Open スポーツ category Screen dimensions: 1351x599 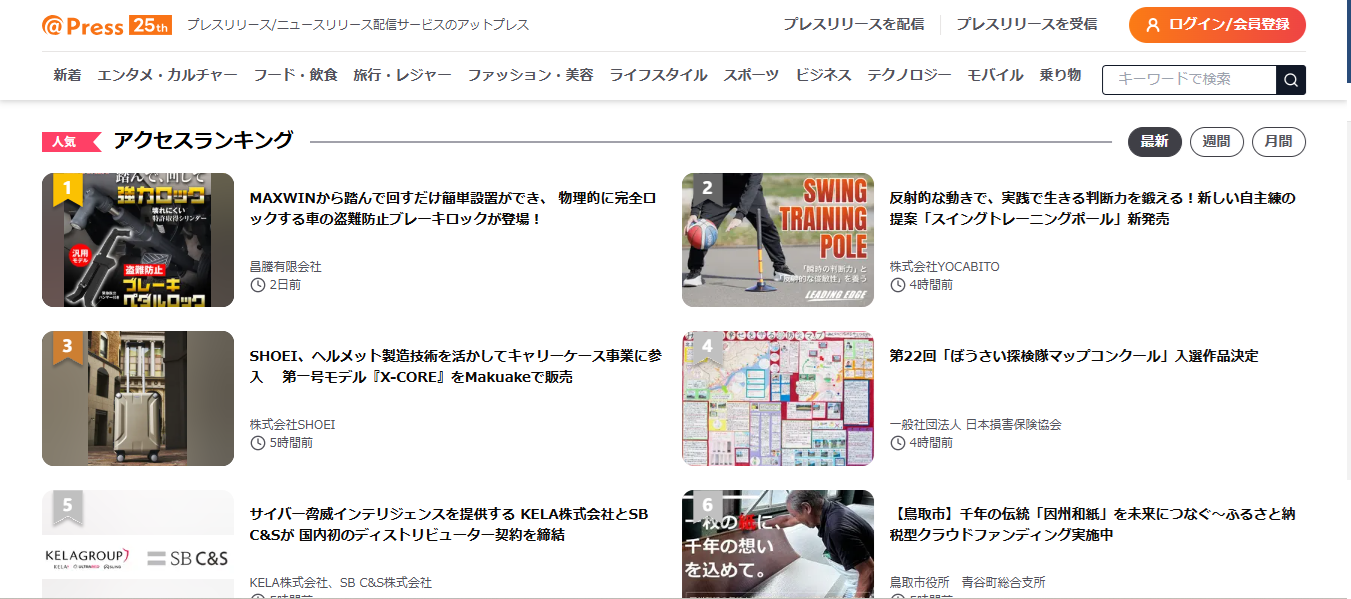pos(751,75)
